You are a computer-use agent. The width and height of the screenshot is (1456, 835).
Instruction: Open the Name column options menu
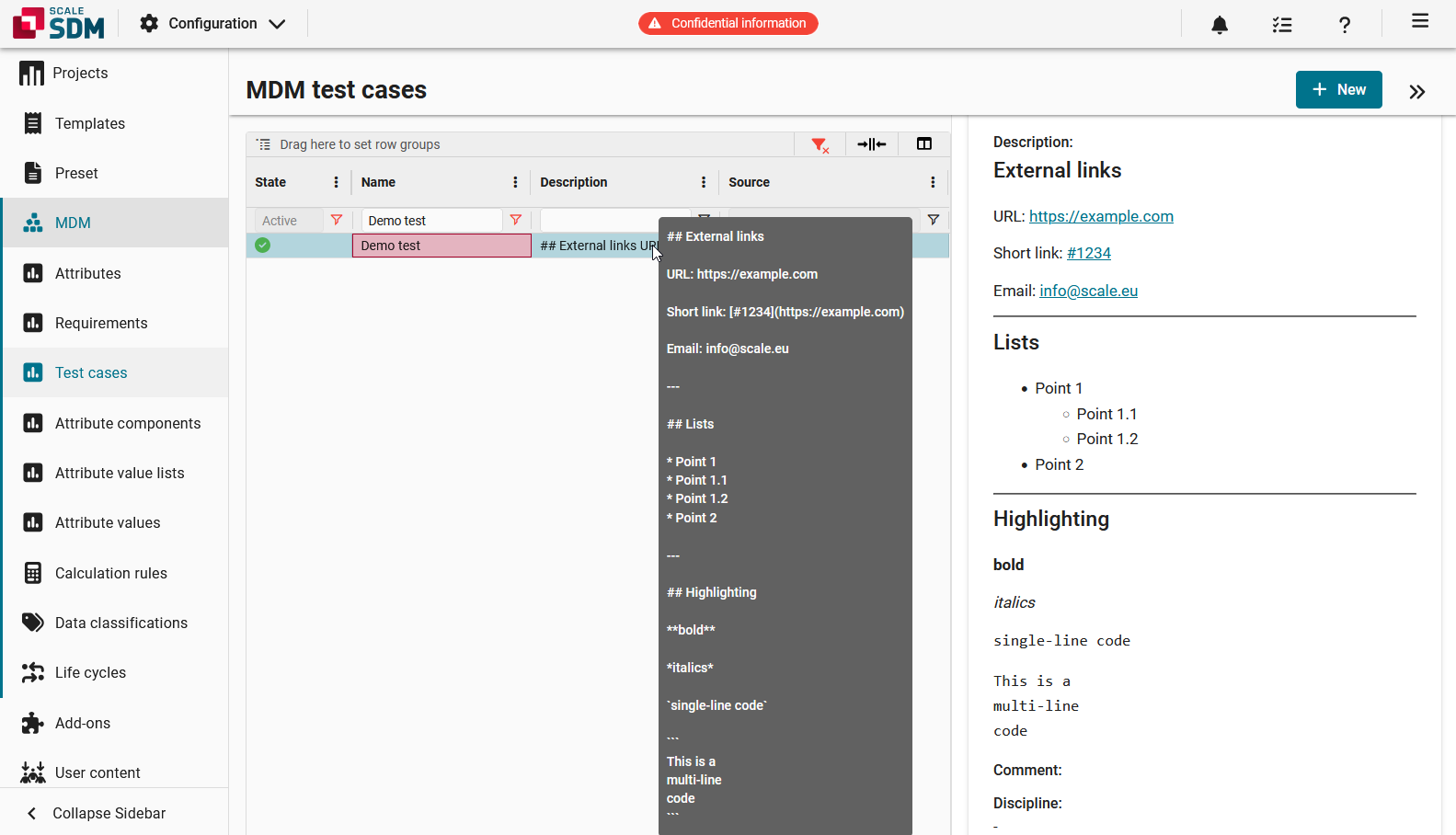coord(515,182)
